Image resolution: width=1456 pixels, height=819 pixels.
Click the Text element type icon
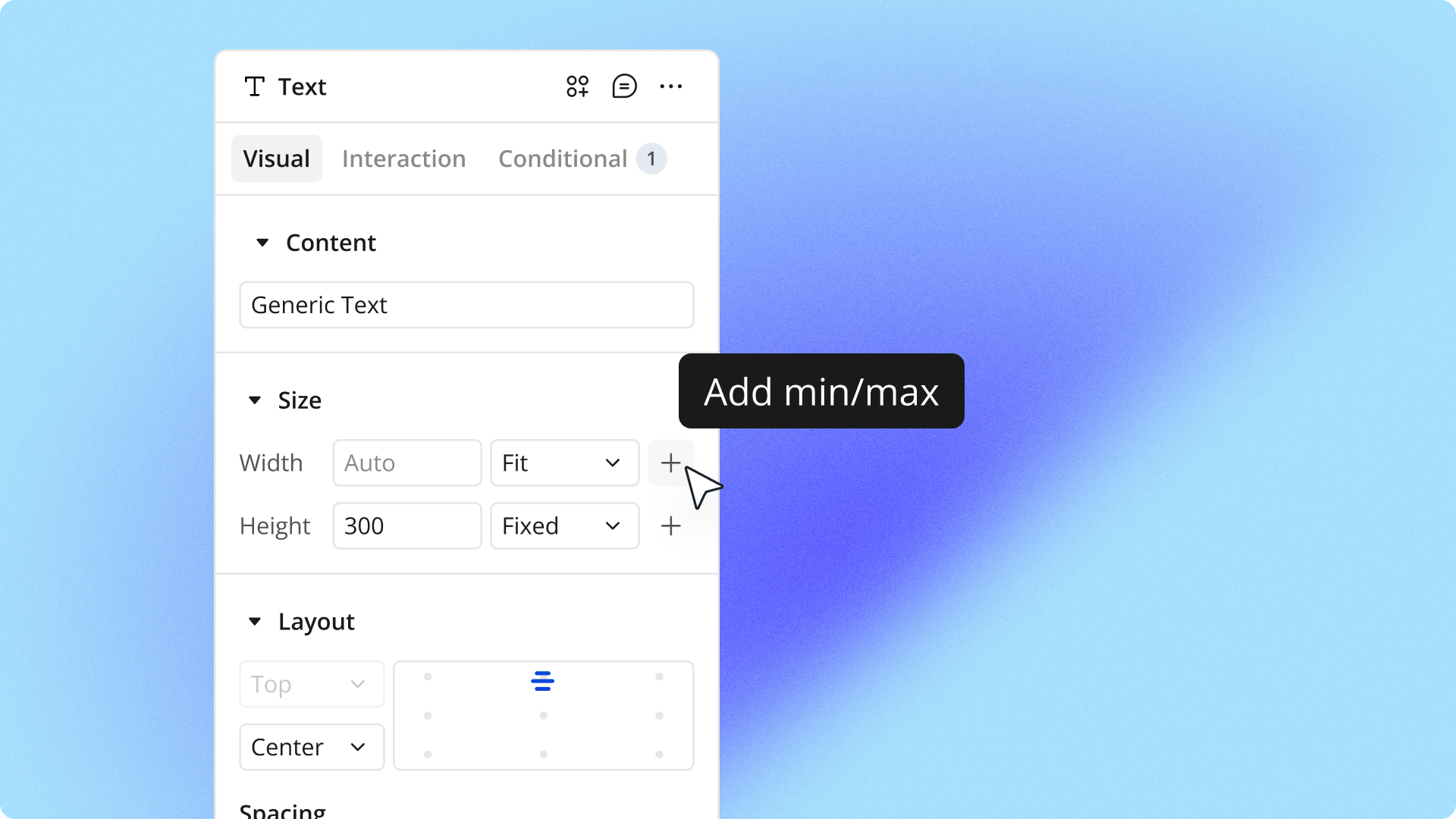click(x=255, y=86)
